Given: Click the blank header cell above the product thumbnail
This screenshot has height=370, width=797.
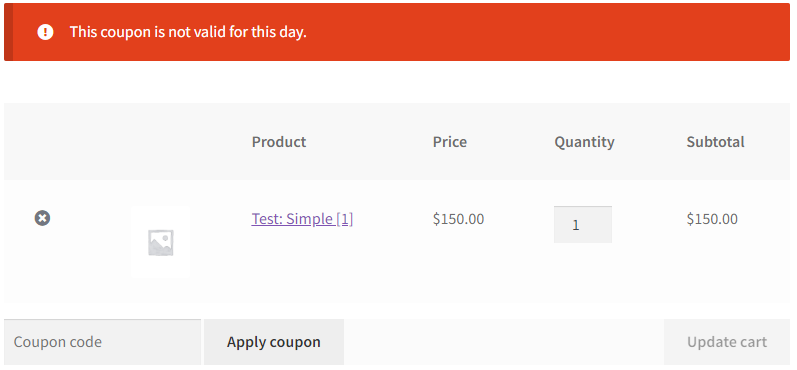Looking at the screenshot, I should pos(161,141).
